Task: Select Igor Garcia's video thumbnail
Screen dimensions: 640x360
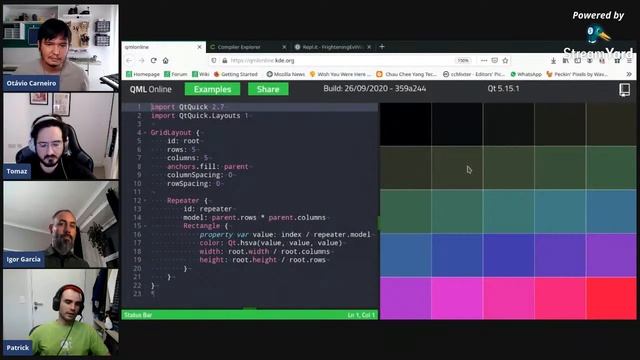Action: click(x=61, y=224)
